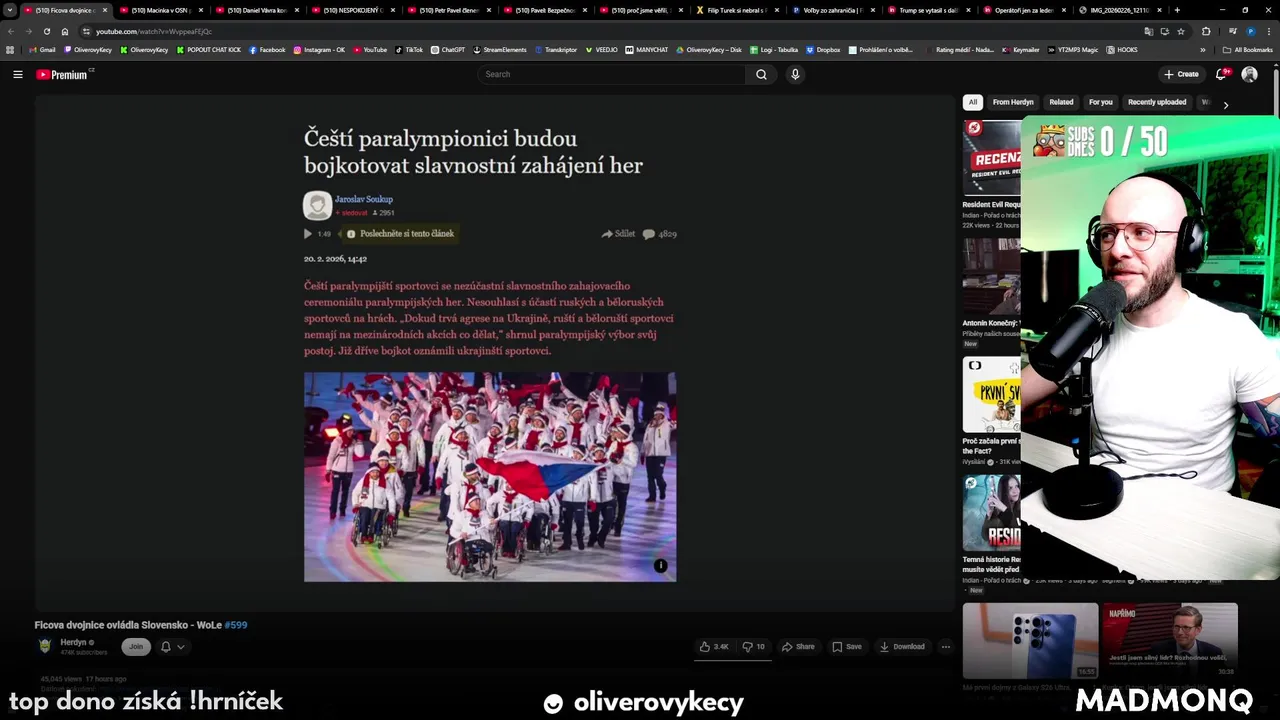The image size is (1280, 720).
Task: Click the Jaroslav Soukup author link
Action: click(364, 199)
